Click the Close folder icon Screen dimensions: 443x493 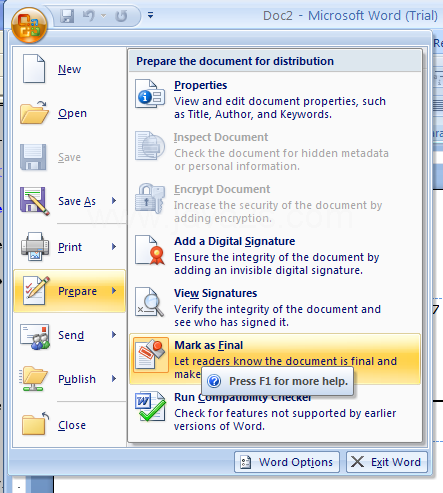pos(35,423)
